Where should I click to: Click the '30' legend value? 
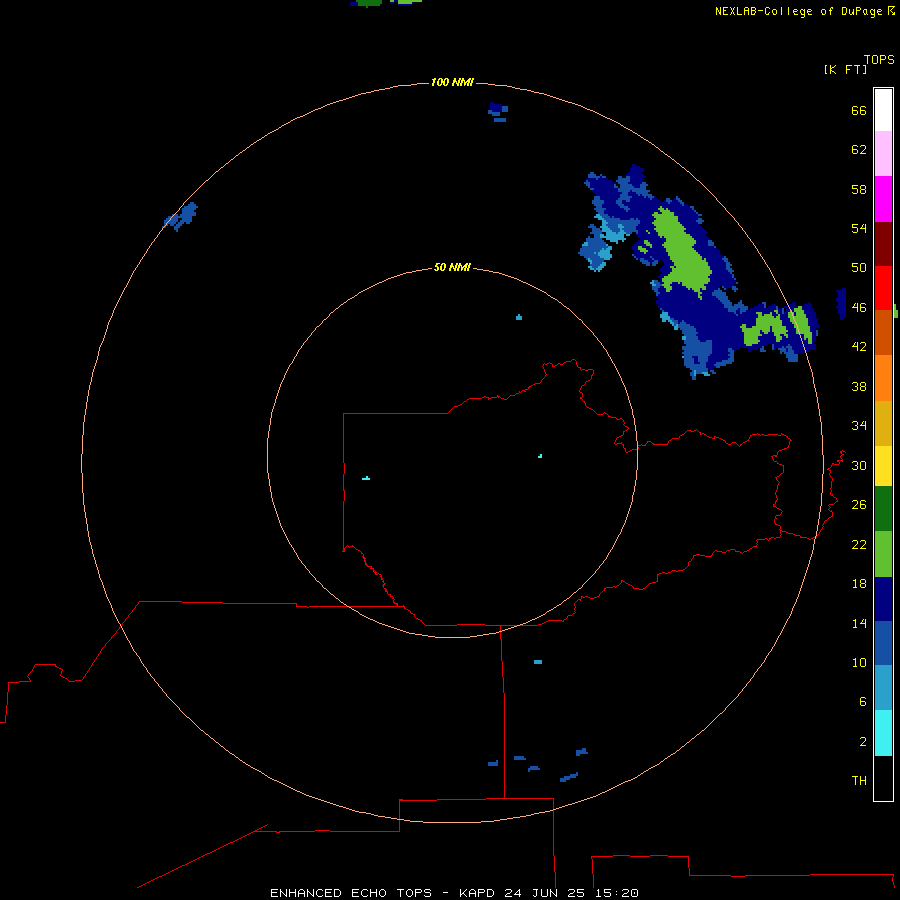coord(859,465)
